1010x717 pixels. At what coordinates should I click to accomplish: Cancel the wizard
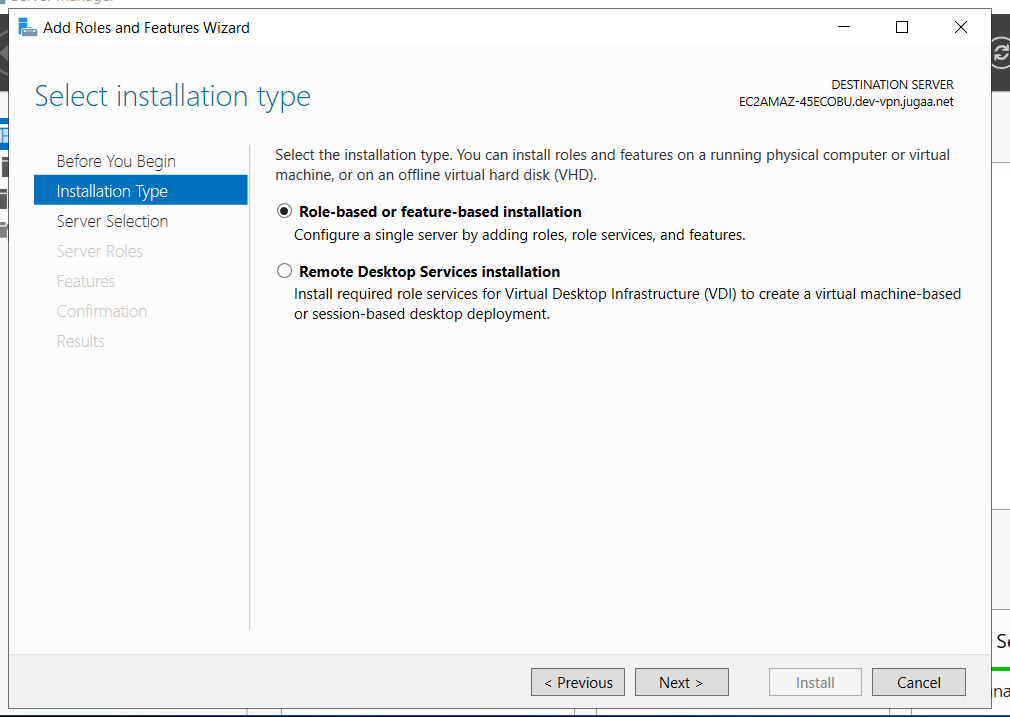[918, 682]
